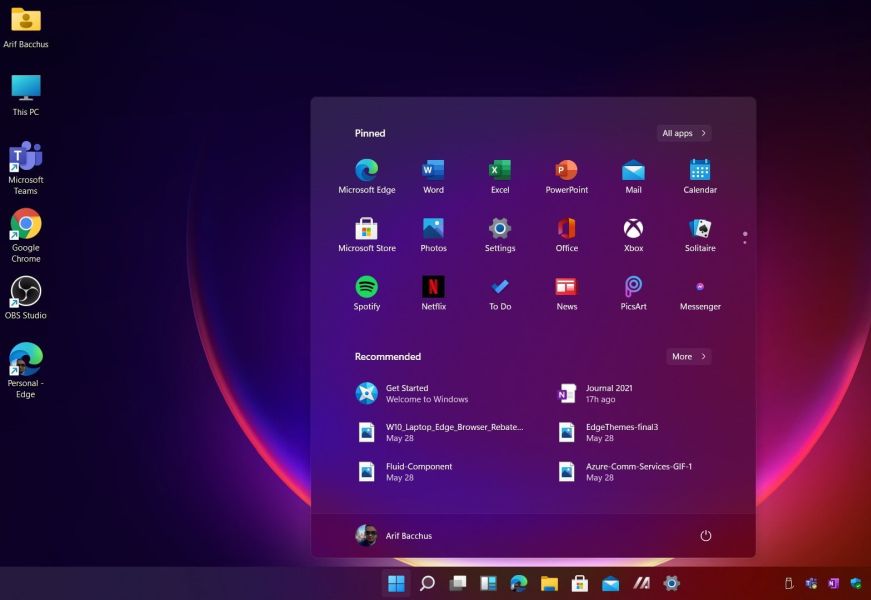Click the USB device tray icon
871x600 pixels.
(x=788, y=583)
